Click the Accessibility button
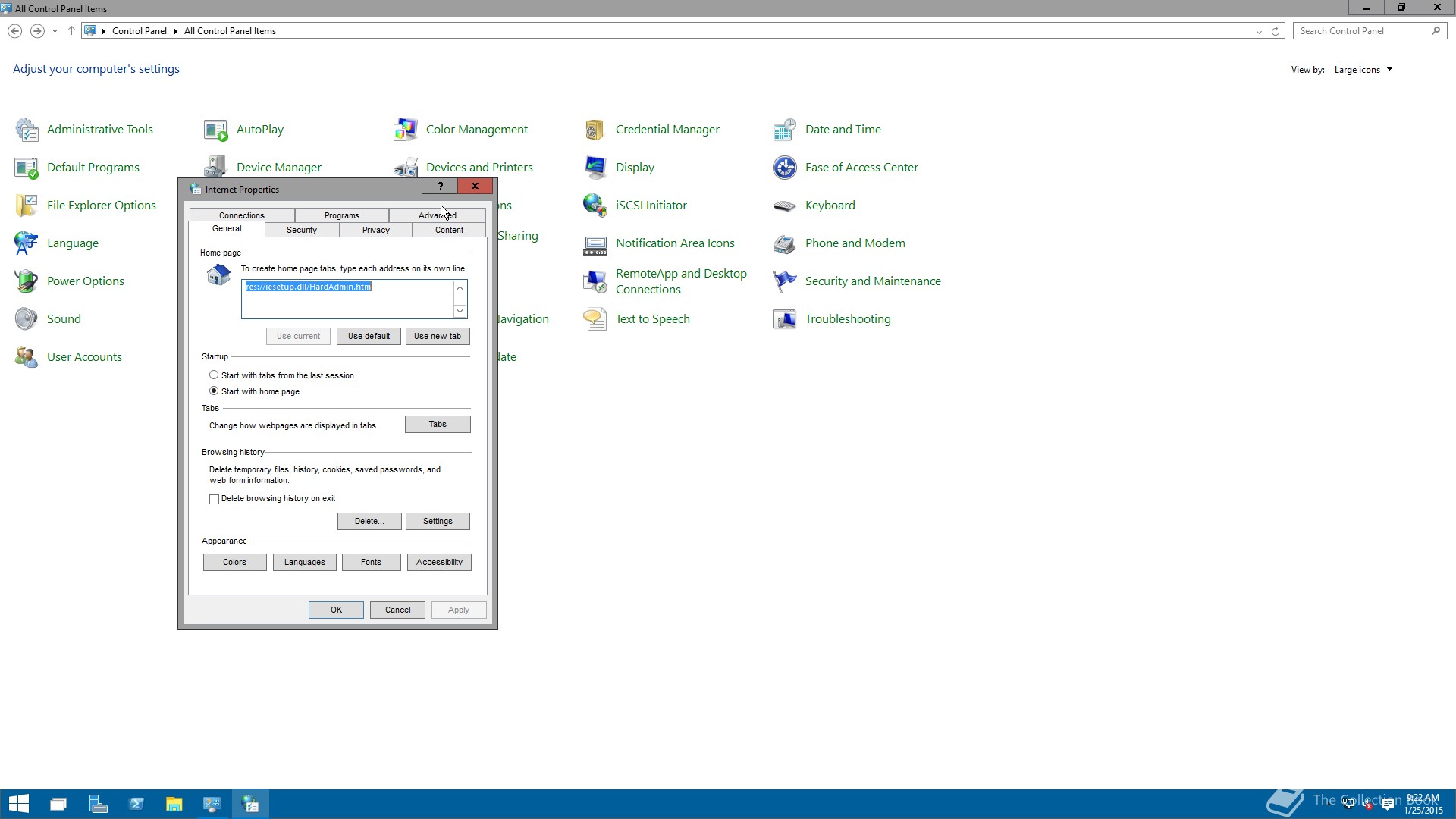The width and height of the screenshot is (1456, 819). click(439, 562)
